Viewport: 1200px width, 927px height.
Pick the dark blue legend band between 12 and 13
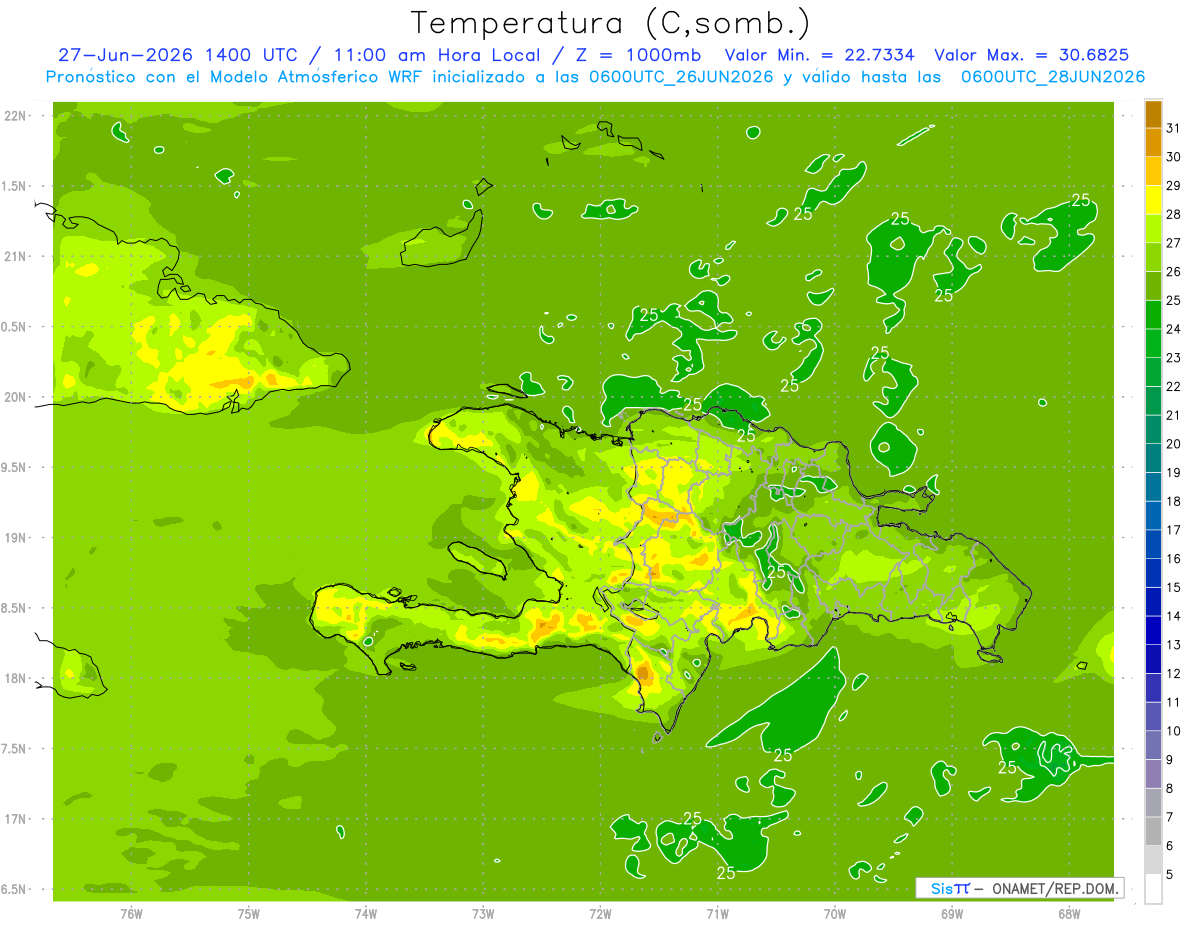coord(1153,660)
